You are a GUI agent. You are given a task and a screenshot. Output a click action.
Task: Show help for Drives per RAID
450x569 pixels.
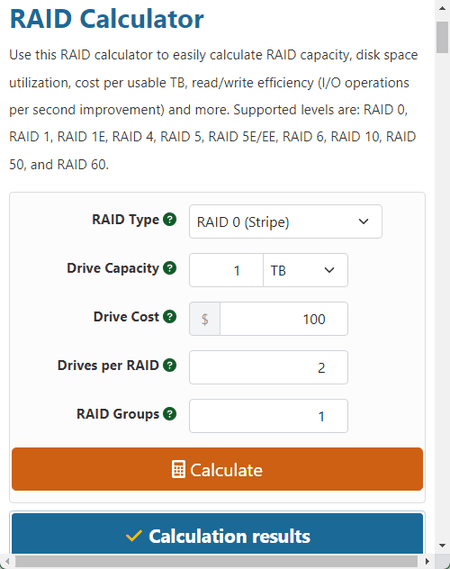pos(169,365)
